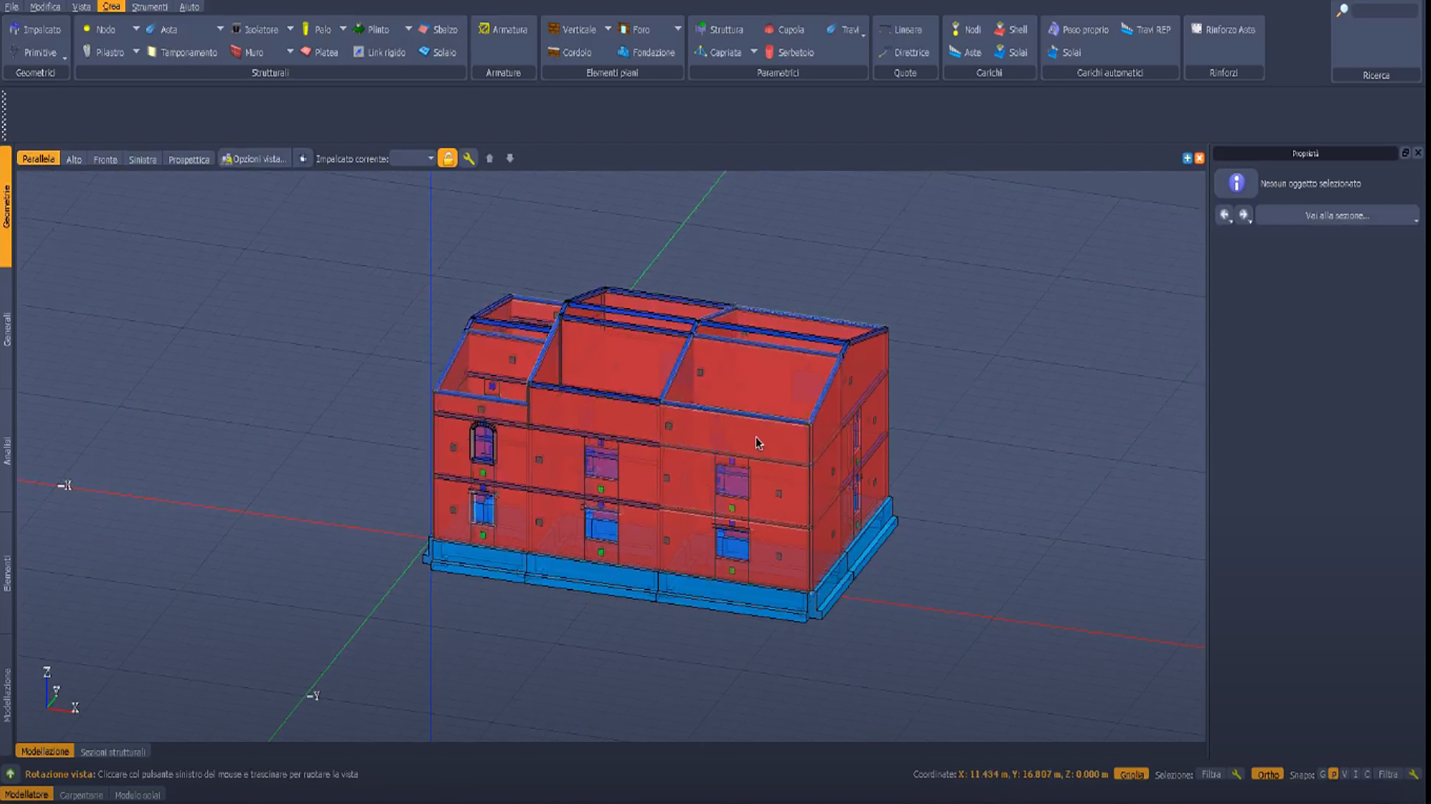The height and width of the screenshot is (804, 1431).
Task: Open the Modifica menu
Action: pos(45,7)
